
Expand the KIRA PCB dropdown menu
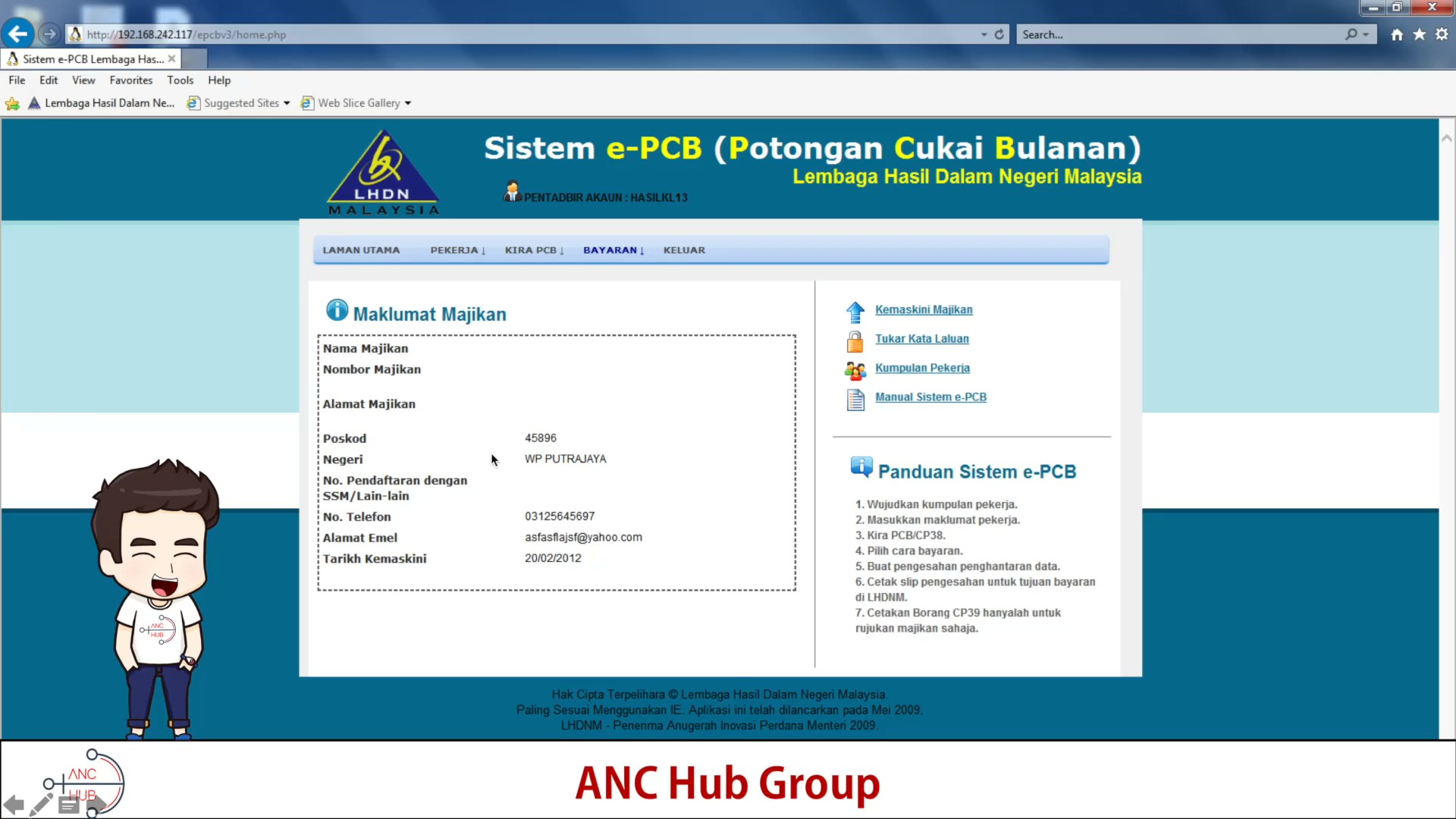point(534,250)
